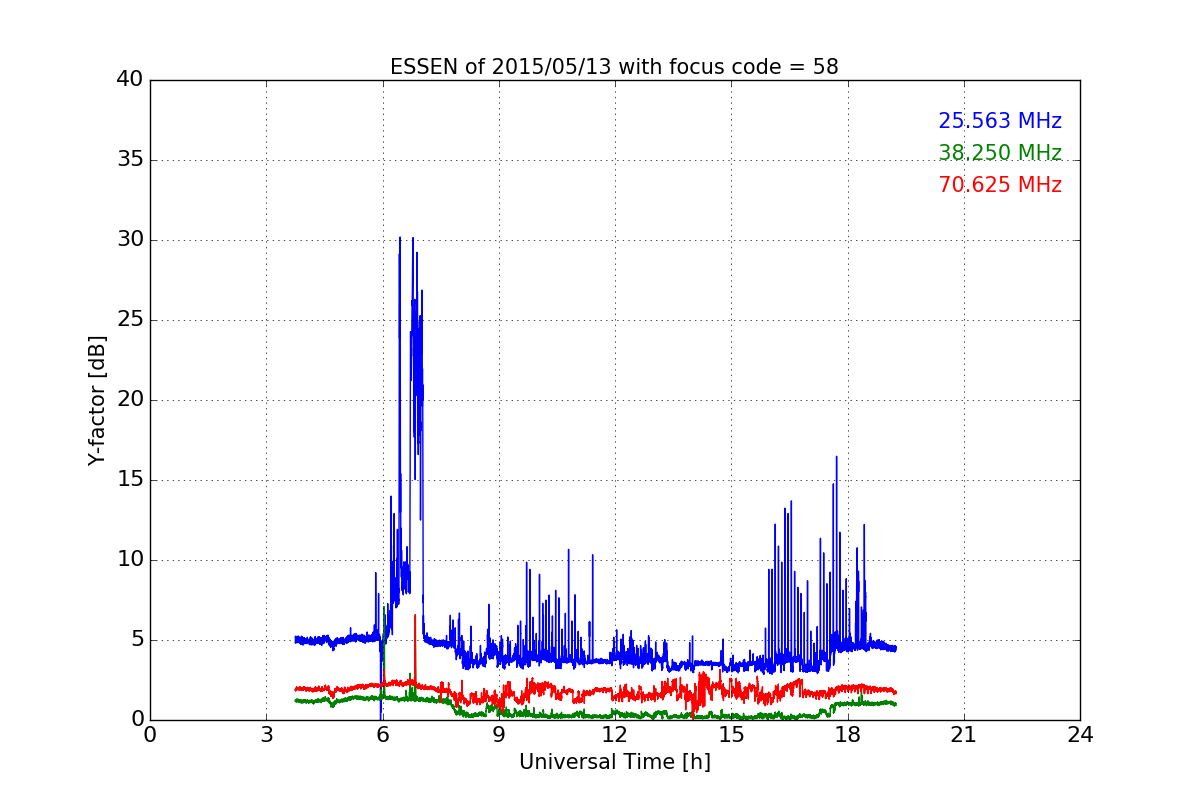1200x800 pixels.
Task: Click the x-axis tick label 18
Action: click(847, 735)
